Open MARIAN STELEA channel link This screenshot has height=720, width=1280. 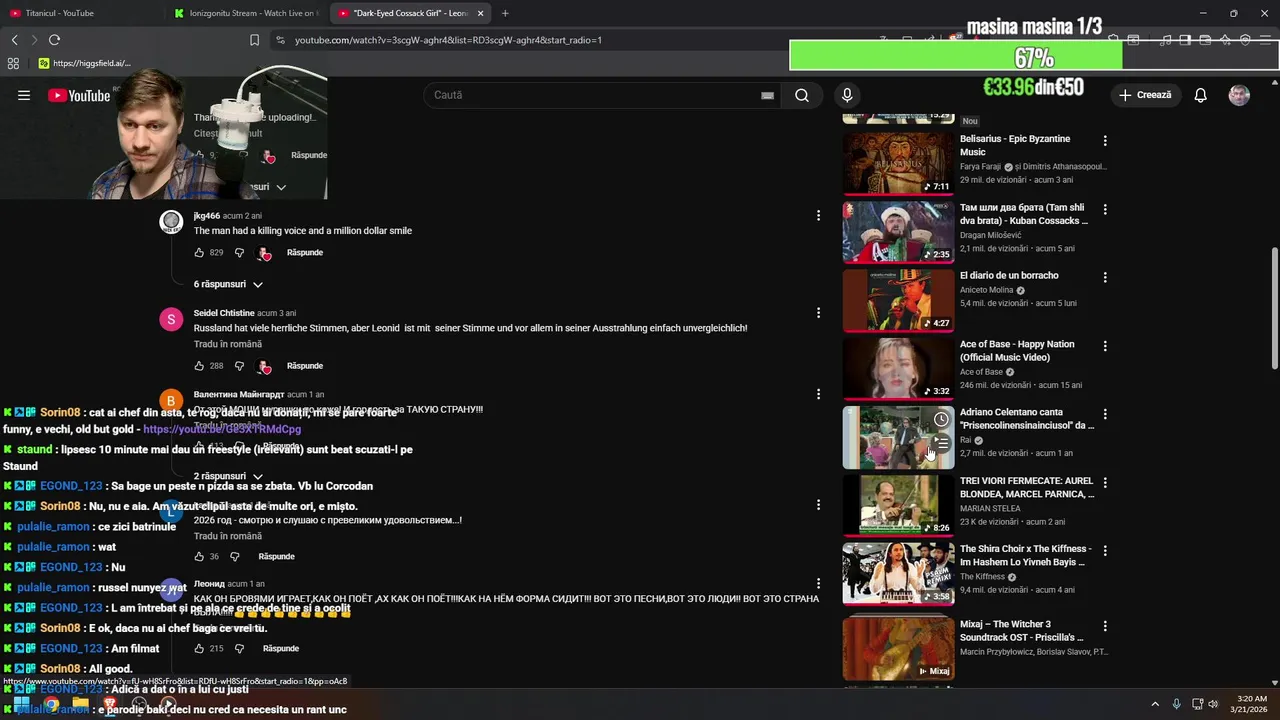[x=990, y=508]
